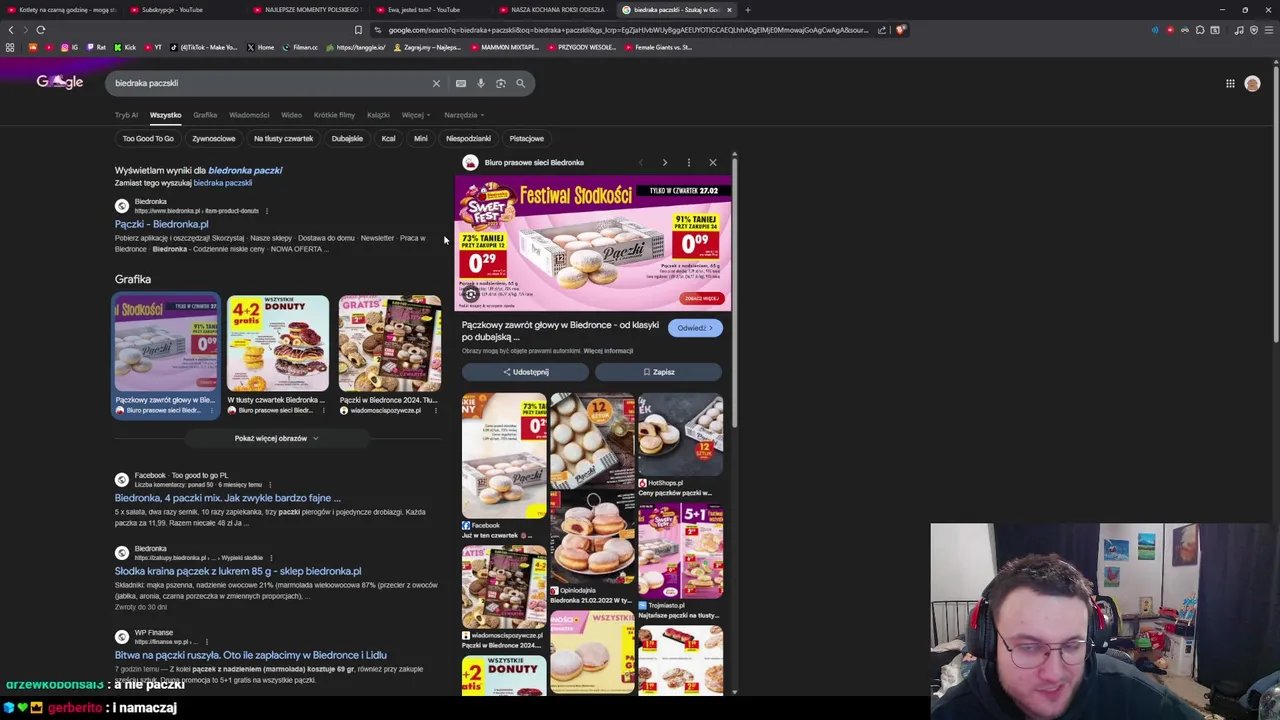Open the on-screen keyboard input tool

pyautogui.click(x=460, y=83)
